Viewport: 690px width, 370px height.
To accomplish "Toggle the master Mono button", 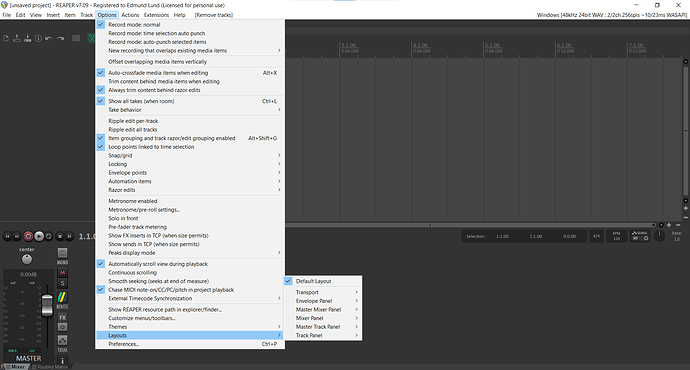I will (x=62, y=253).
